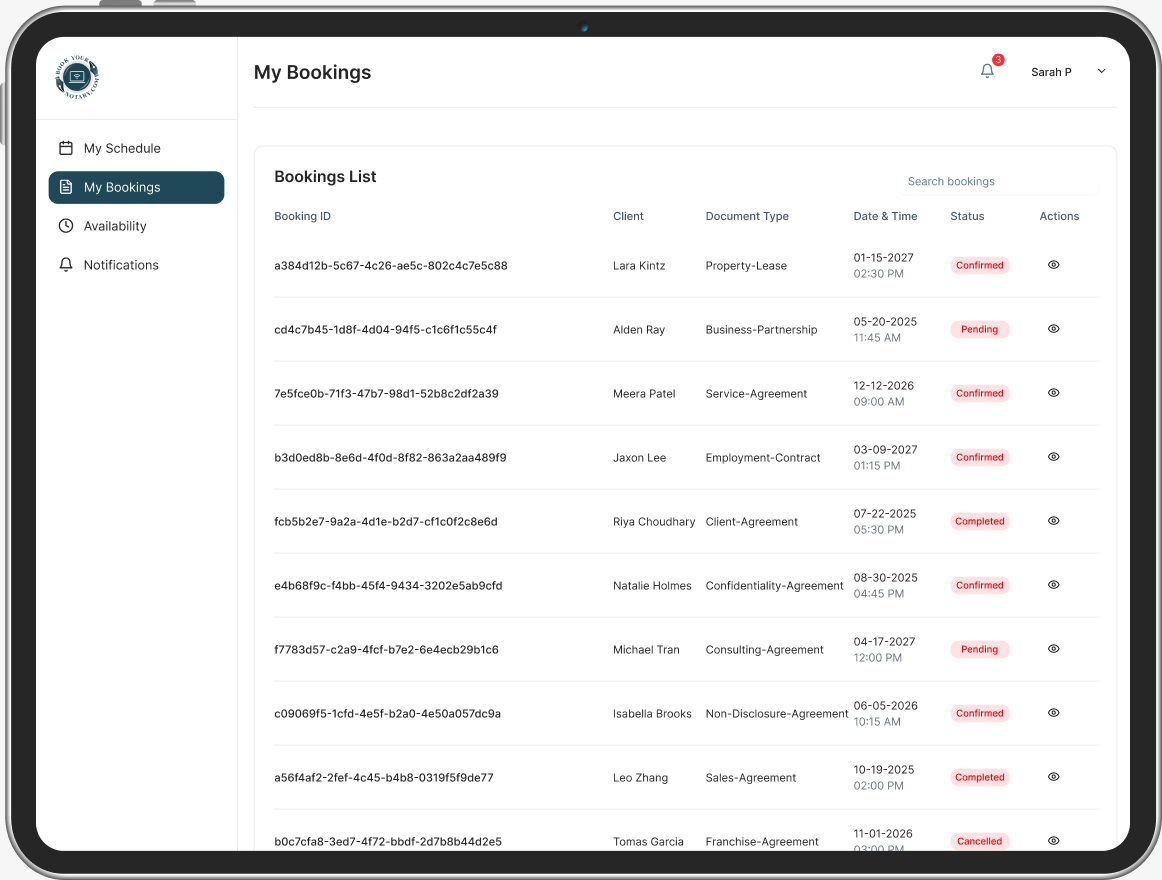This screenshot has height=880, width=1162.
Task: Click the Notifications bell sidebar icon
Action: [x=66, y=265]
